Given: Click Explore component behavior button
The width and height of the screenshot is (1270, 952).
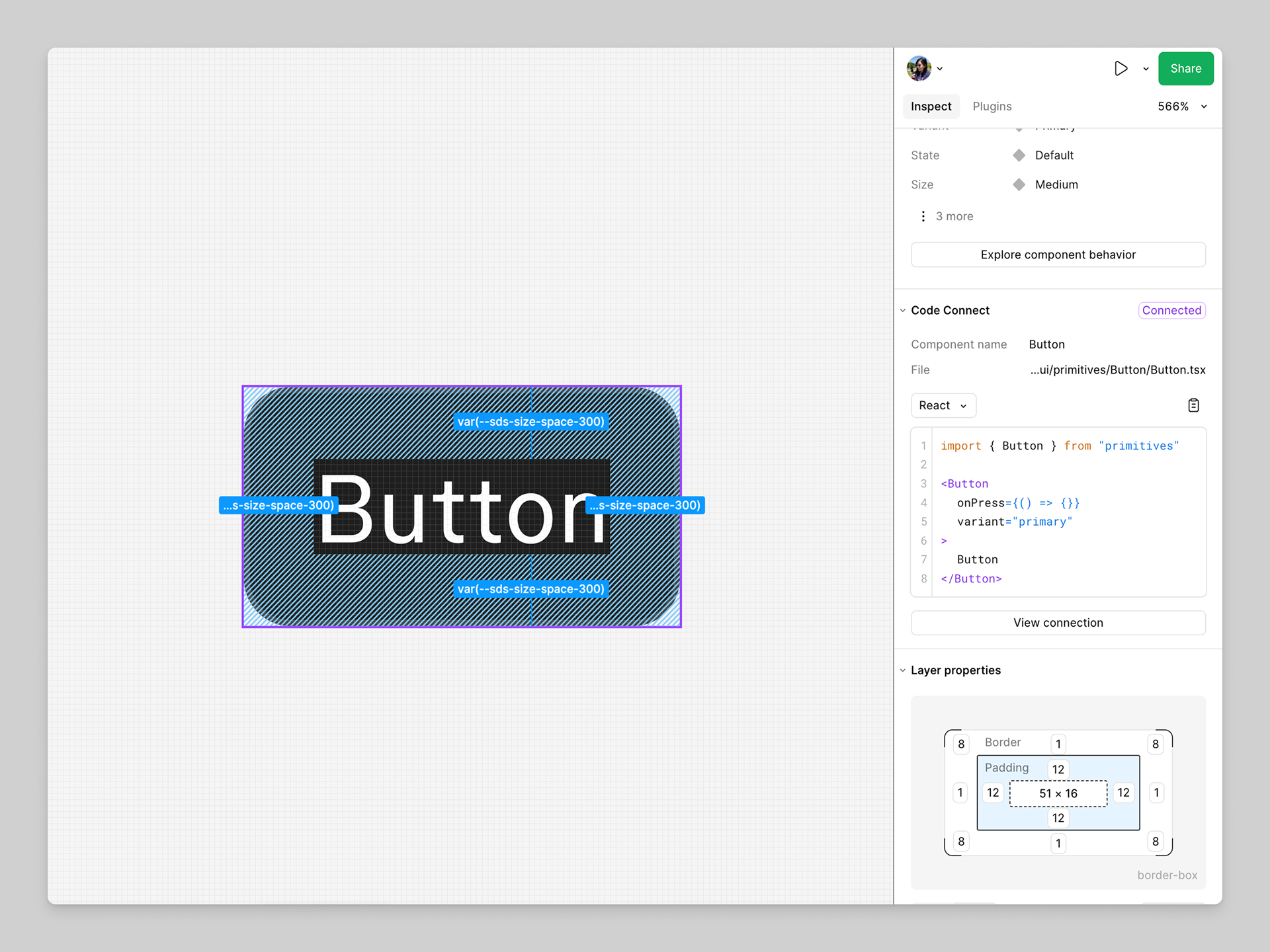Looking at the screenshot, I should pos(1058,255).
